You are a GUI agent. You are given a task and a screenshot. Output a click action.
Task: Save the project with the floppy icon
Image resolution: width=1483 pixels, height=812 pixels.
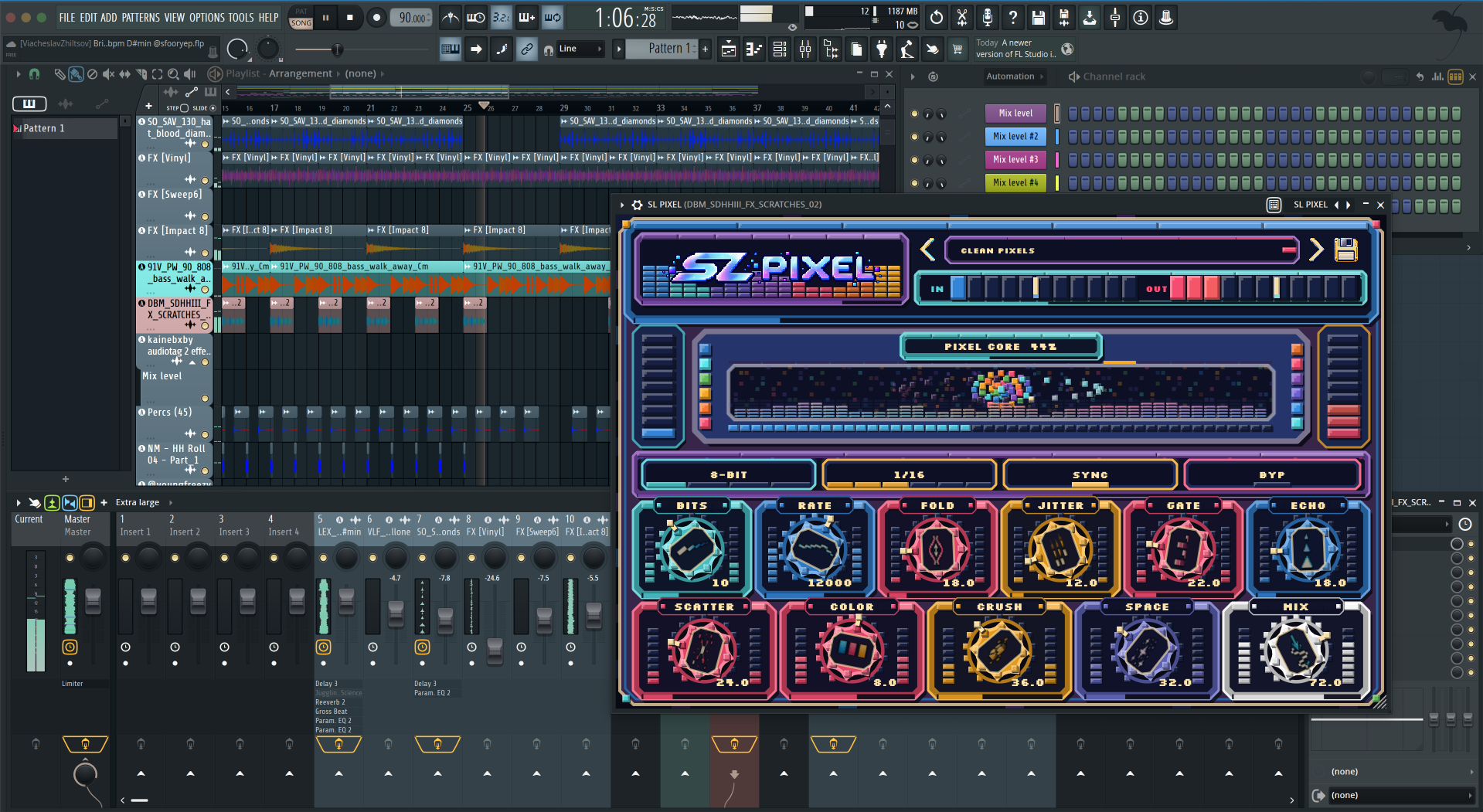click(1039, 17)
